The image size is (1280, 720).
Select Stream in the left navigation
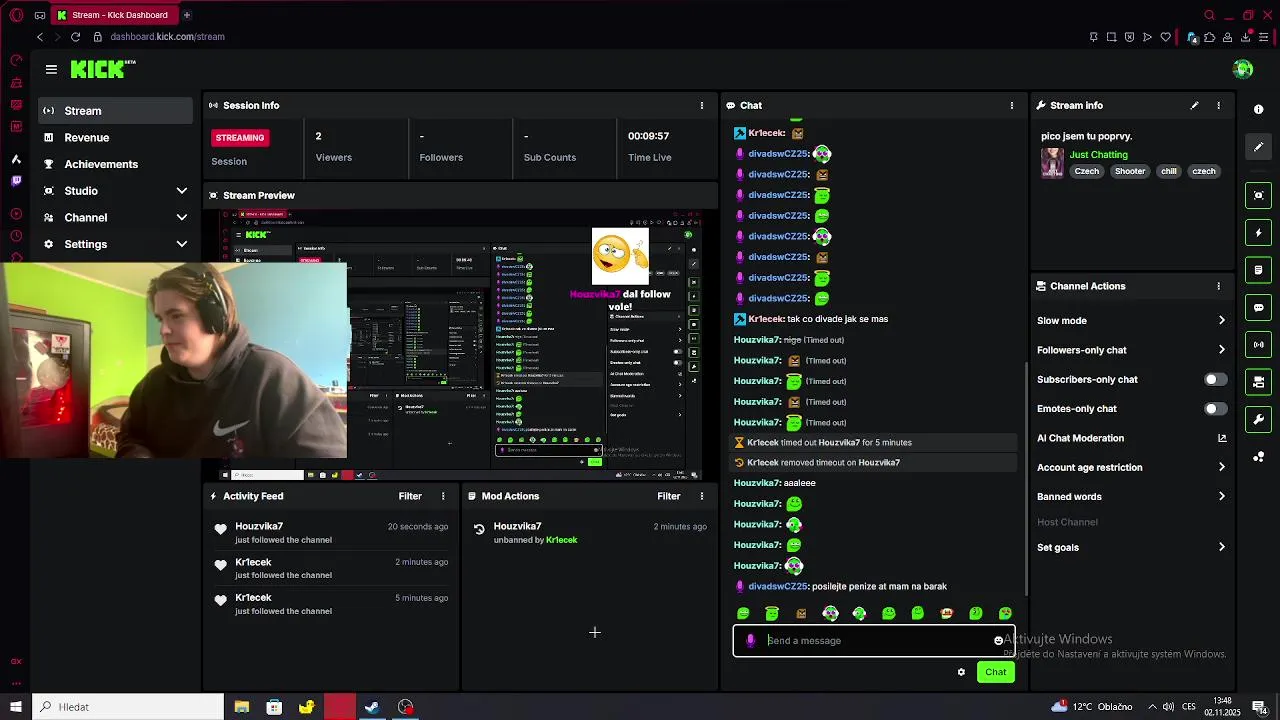click(116, 111)
